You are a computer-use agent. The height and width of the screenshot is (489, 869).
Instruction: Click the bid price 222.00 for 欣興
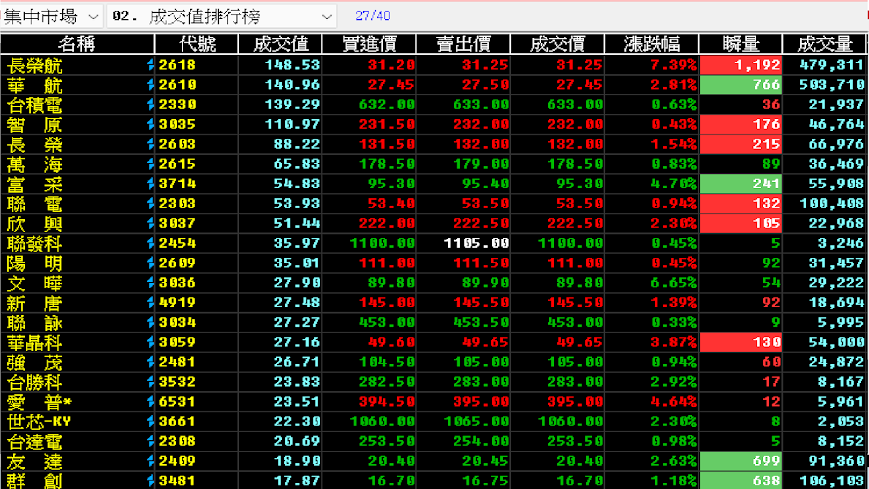tap(386, 223)
